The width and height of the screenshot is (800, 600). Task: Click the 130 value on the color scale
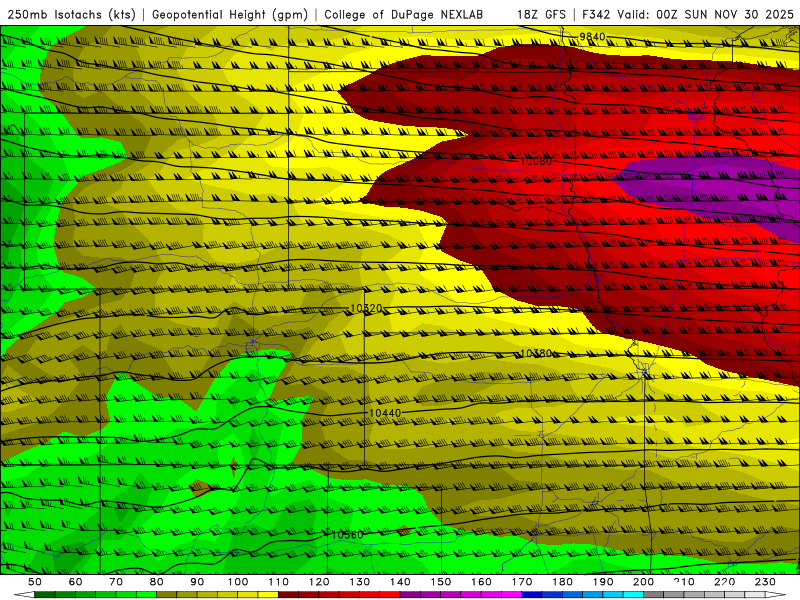(x=360, y=582)
